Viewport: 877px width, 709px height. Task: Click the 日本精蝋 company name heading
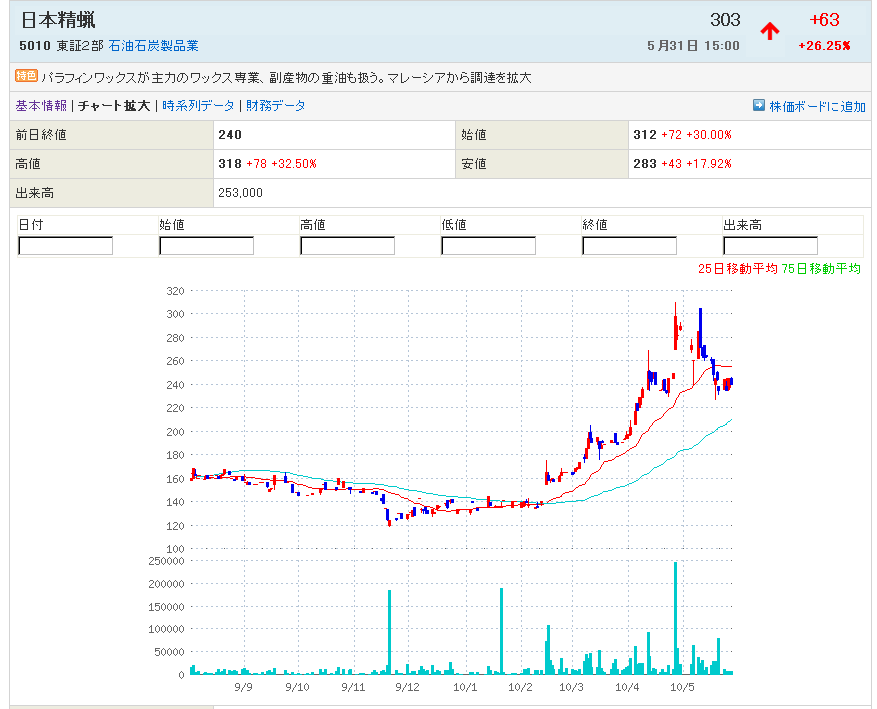[x=58, y=20]
